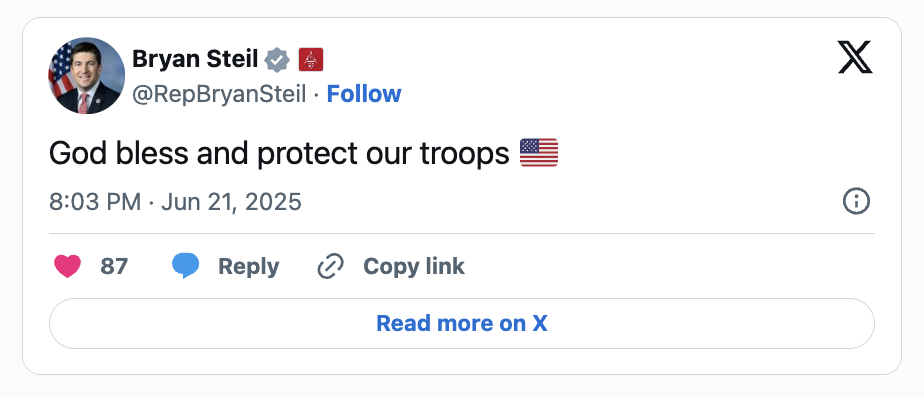Open the @RepBryanSteil handle link

219,94
